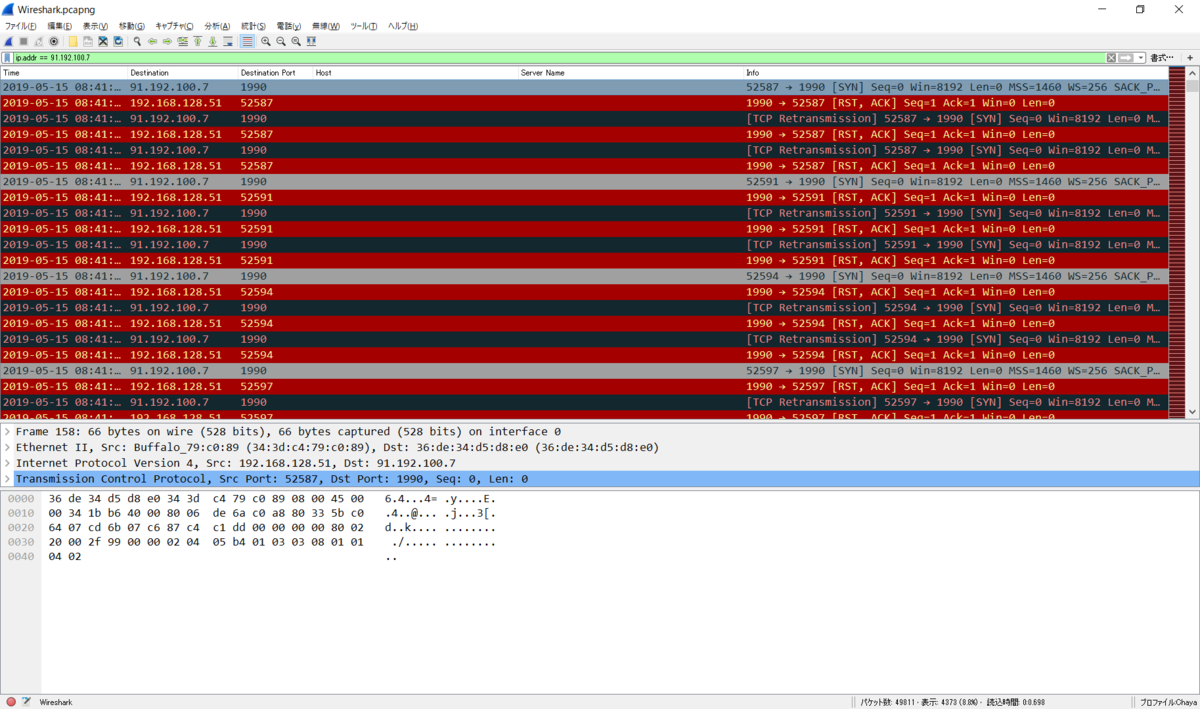1200x709 pixels.
Task: Toggle auto-scroll during live capture
Action: coord(228,41)
